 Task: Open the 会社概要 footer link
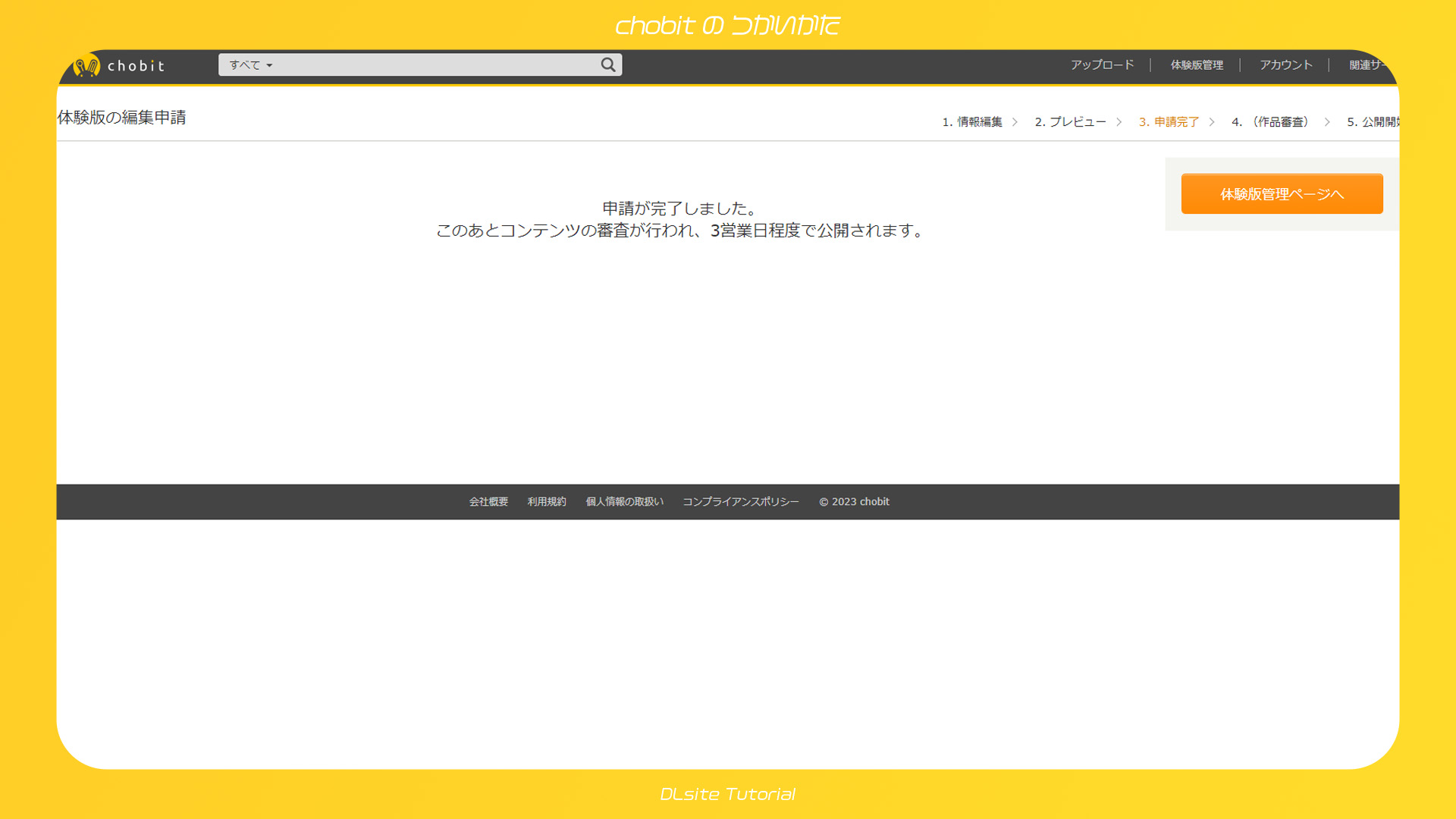pos(488,502)
